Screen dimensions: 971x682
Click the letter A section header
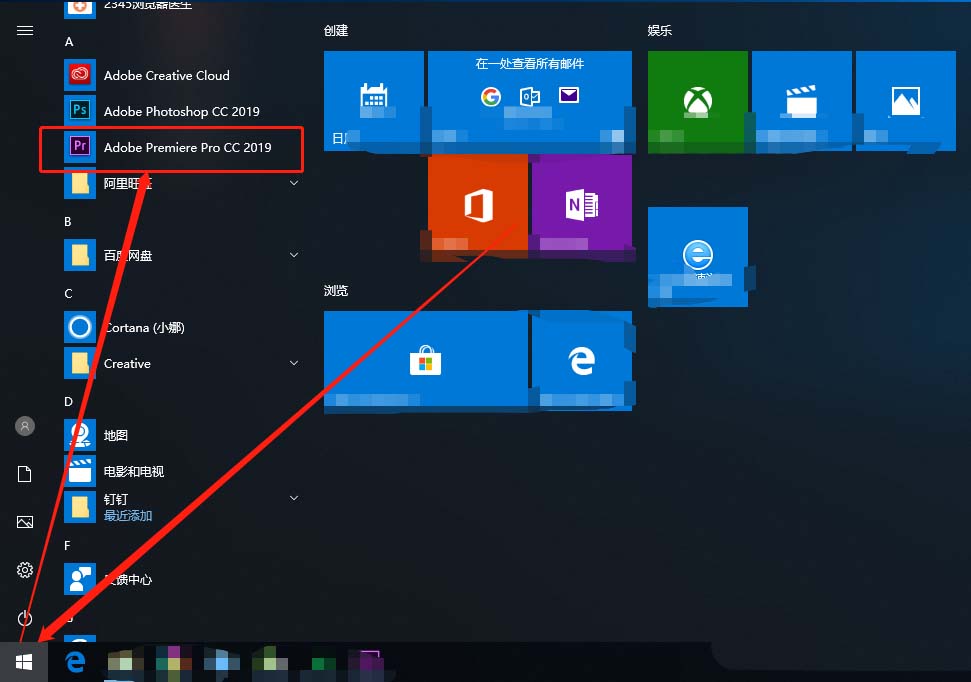pyautogui.click(x=69, y=42)
